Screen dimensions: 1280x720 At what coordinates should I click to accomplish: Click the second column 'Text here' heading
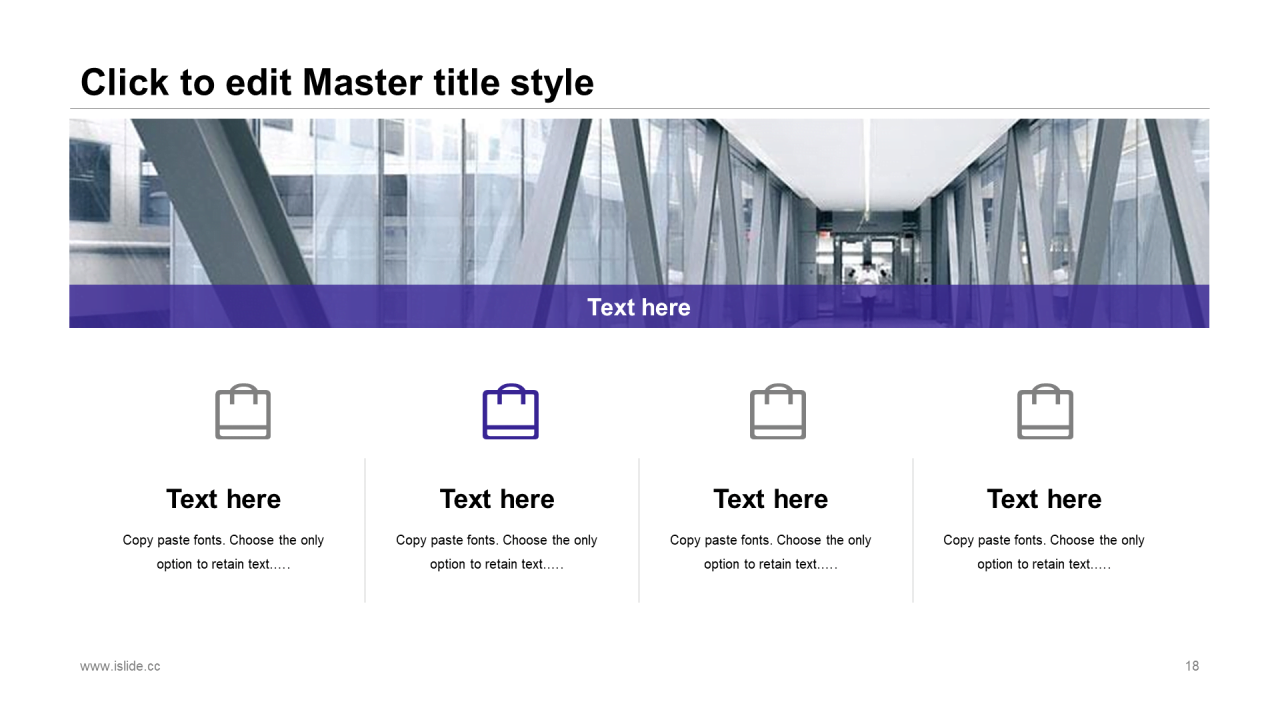(497, 499)
